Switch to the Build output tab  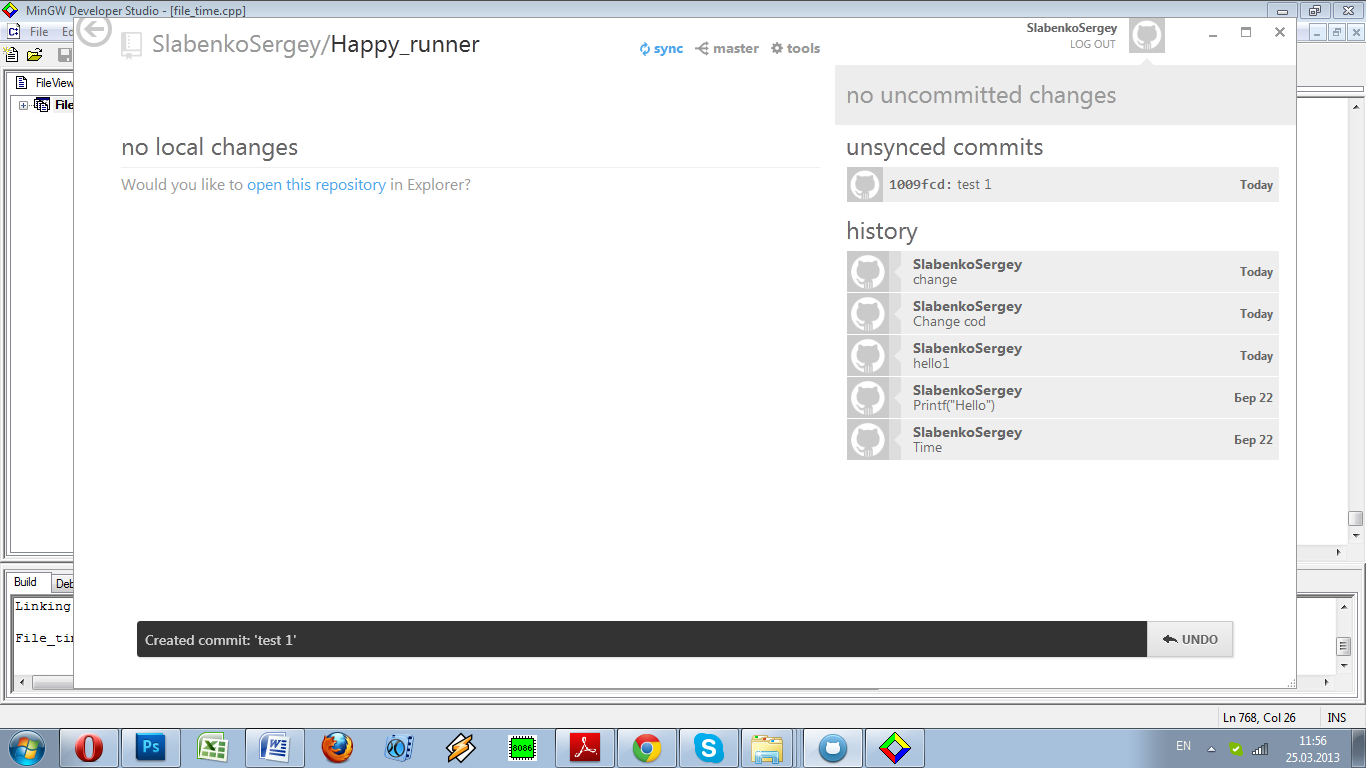click(x=25, y=582)
